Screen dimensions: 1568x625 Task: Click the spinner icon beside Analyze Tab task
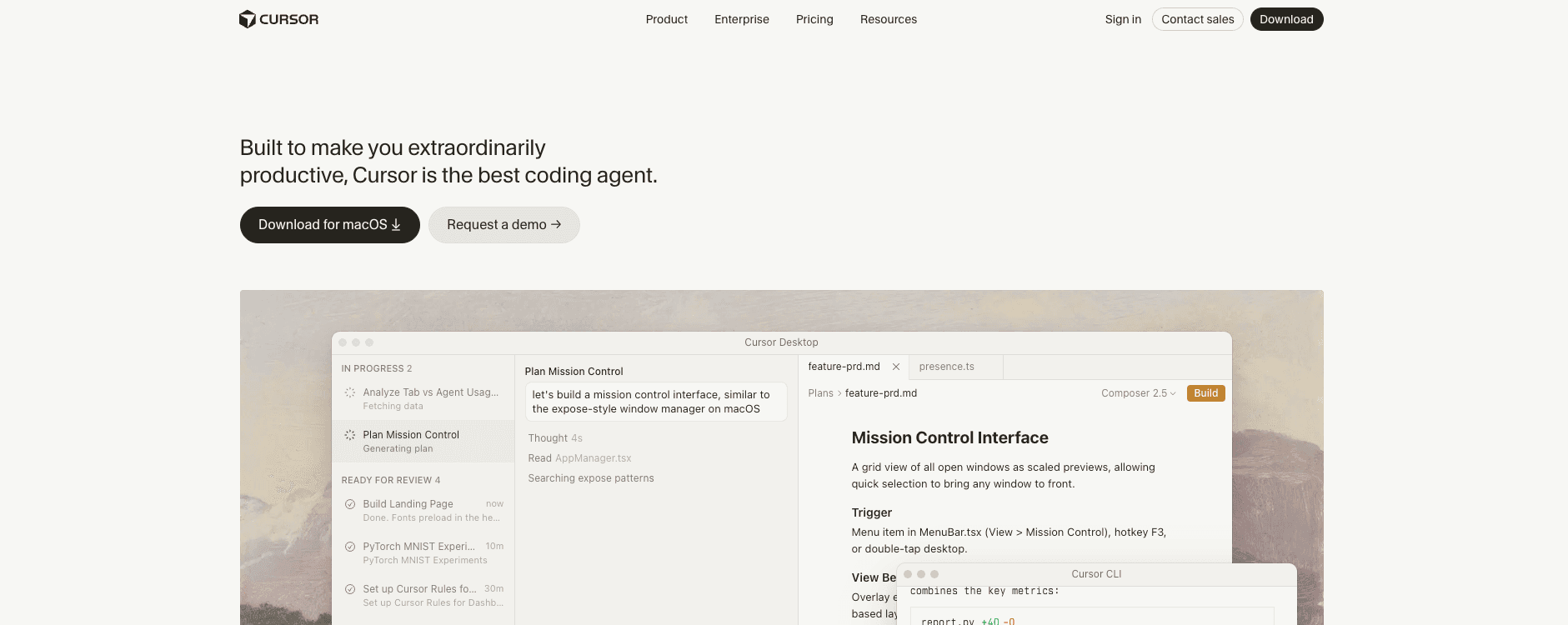point(350,392)
